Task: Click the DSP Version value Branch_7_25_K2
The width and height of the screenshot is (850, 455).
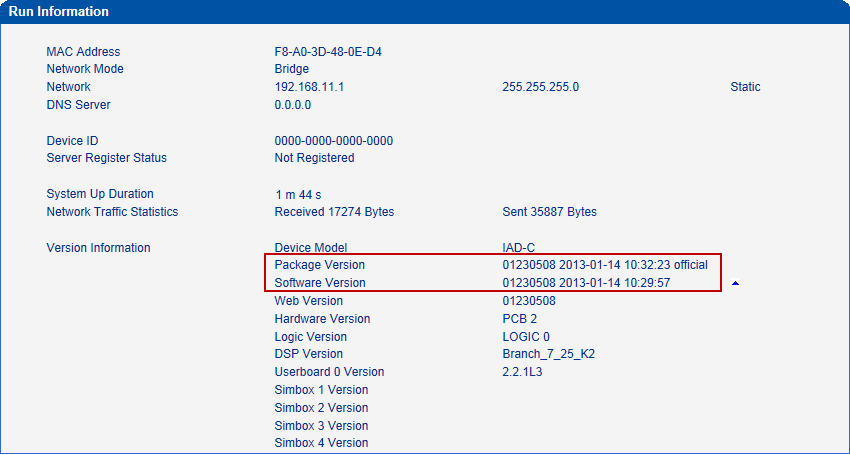Action: 549,354
